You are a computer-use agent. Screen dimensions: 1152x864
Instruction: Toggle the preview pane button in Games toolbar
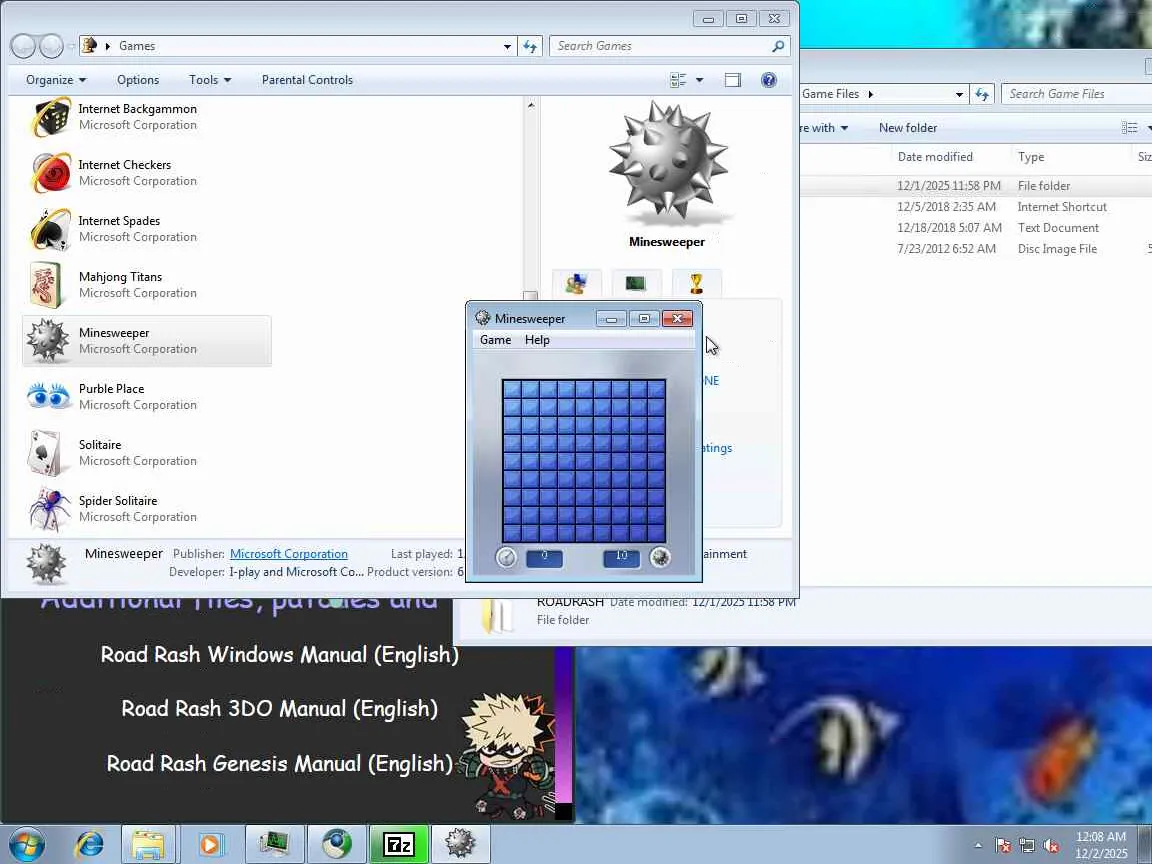click(732, 80)
